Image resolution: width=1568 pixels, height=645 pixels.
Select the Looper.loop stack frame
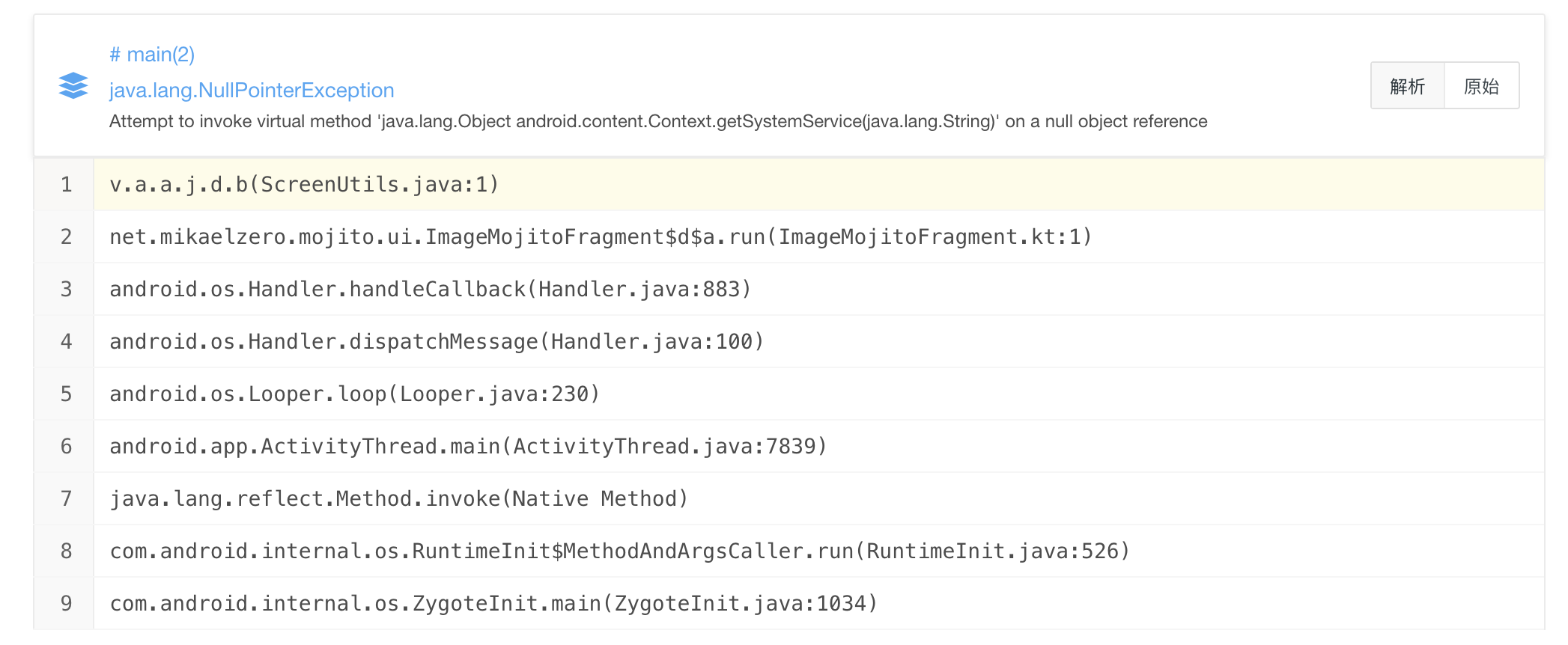click(356, 393)
